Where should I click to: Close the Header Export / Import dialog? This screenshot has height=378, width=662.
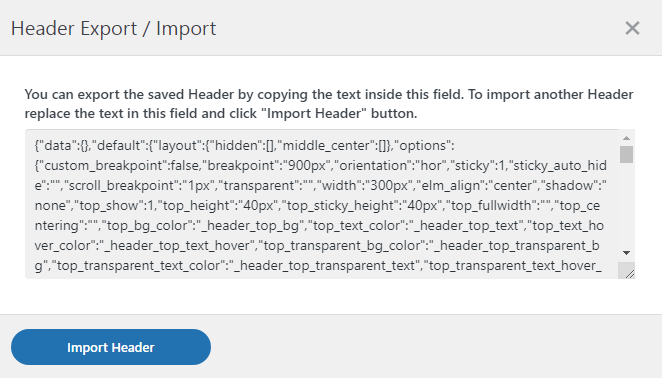pyautogui.click(x=632, y=28)
